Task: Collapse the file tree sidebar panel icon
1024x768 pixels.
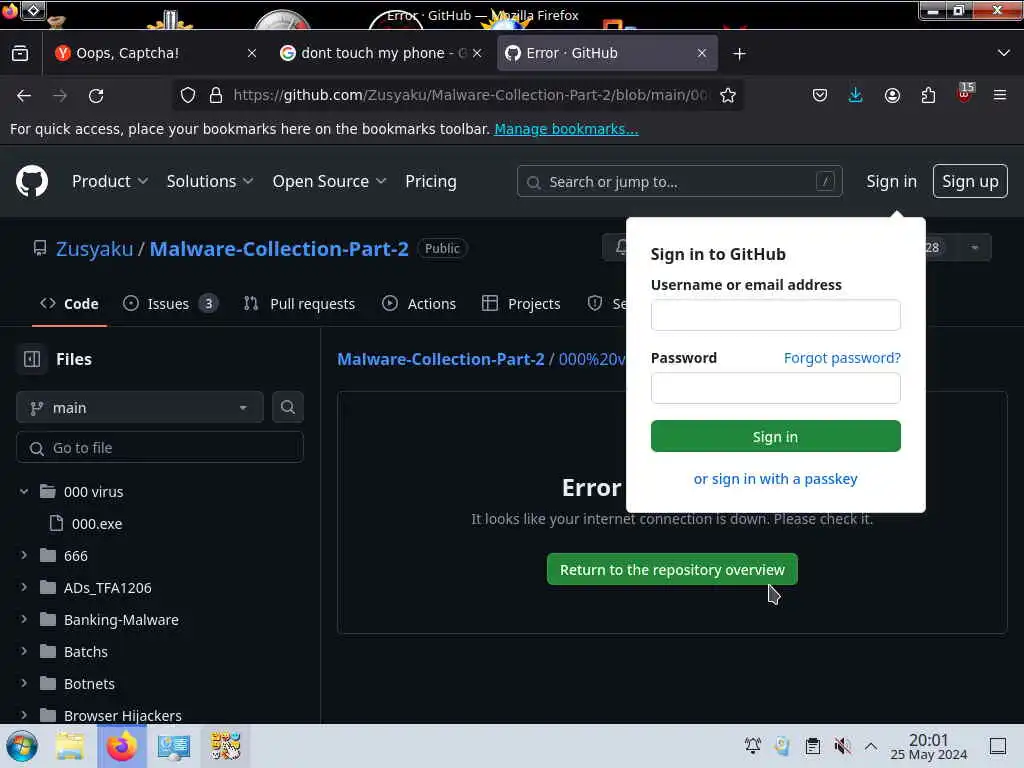Action: (31, 359)
